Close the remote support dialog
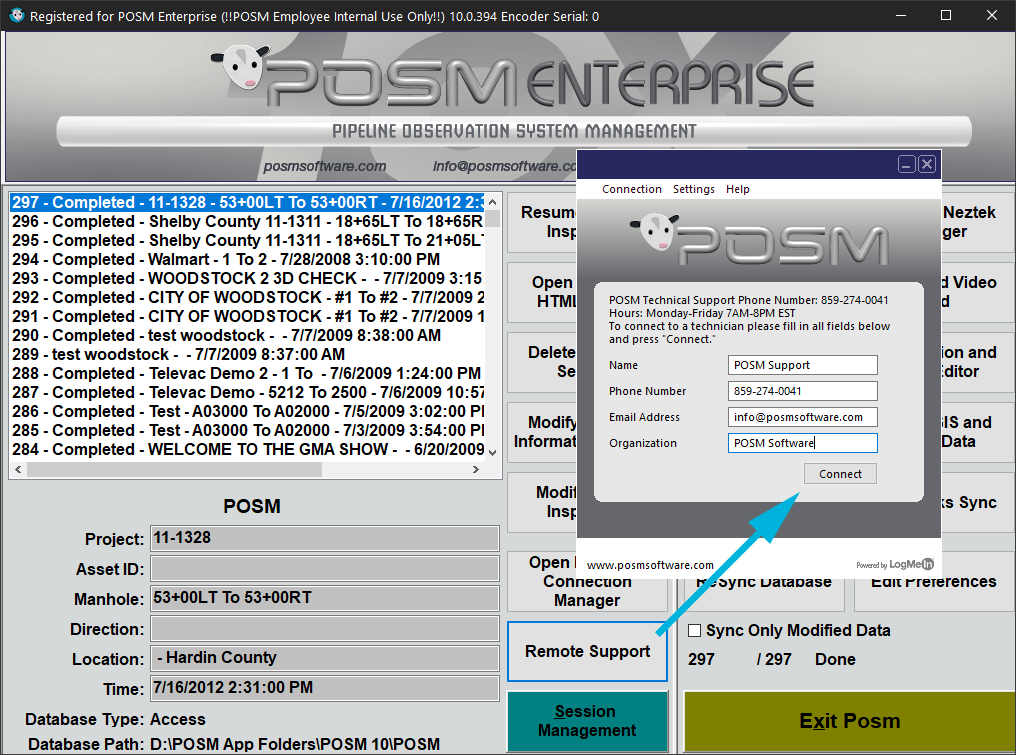This screenshot has width=1016, height=755. click(x=927, y=165)
